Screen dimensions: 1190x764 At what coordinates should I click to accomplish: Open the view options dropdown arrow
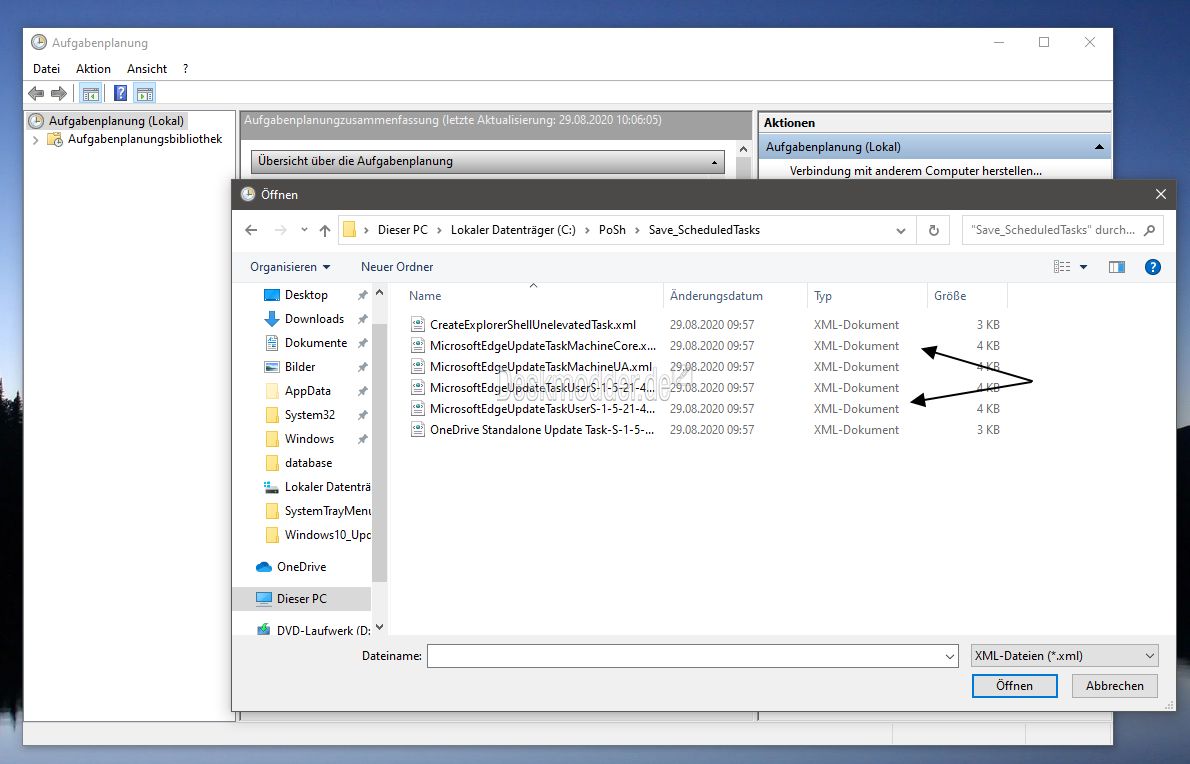pyautogui.click(x=1083, y=267)
